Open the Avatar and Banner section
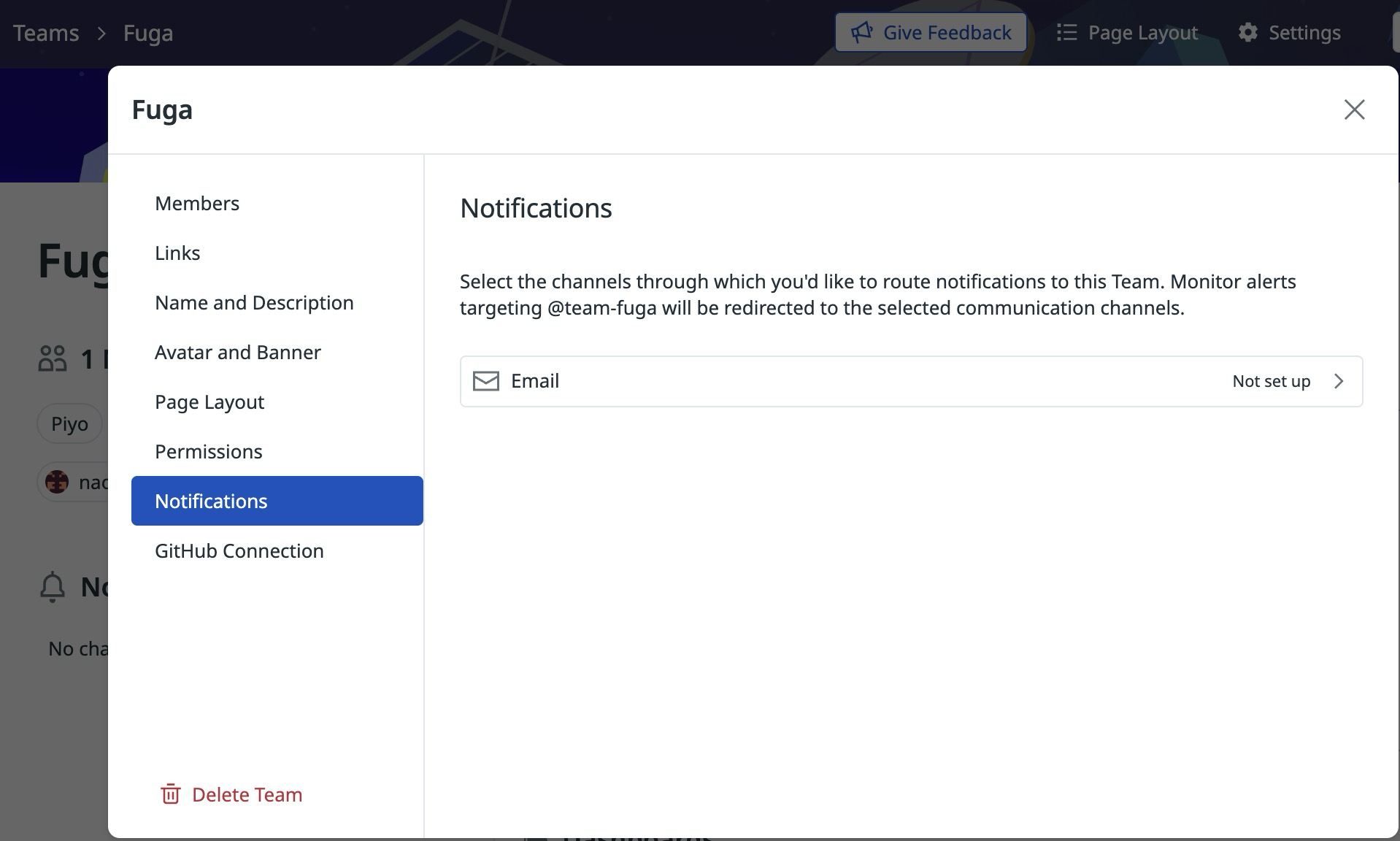The width and height of the screenshot is (1400, 841). [x=238, y=352]
